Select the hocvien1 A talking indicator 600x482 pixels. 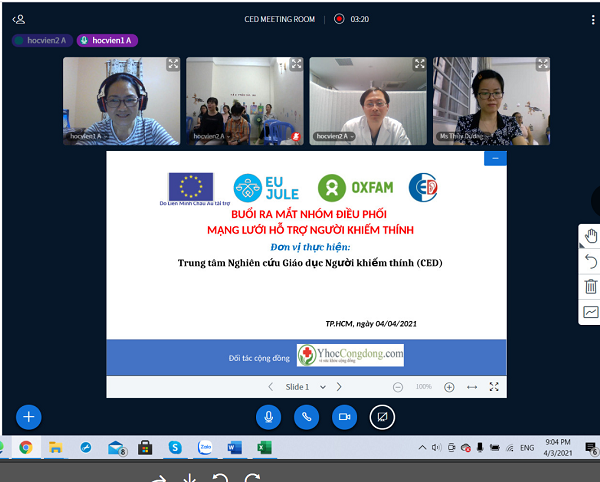[x=108, y=41]
